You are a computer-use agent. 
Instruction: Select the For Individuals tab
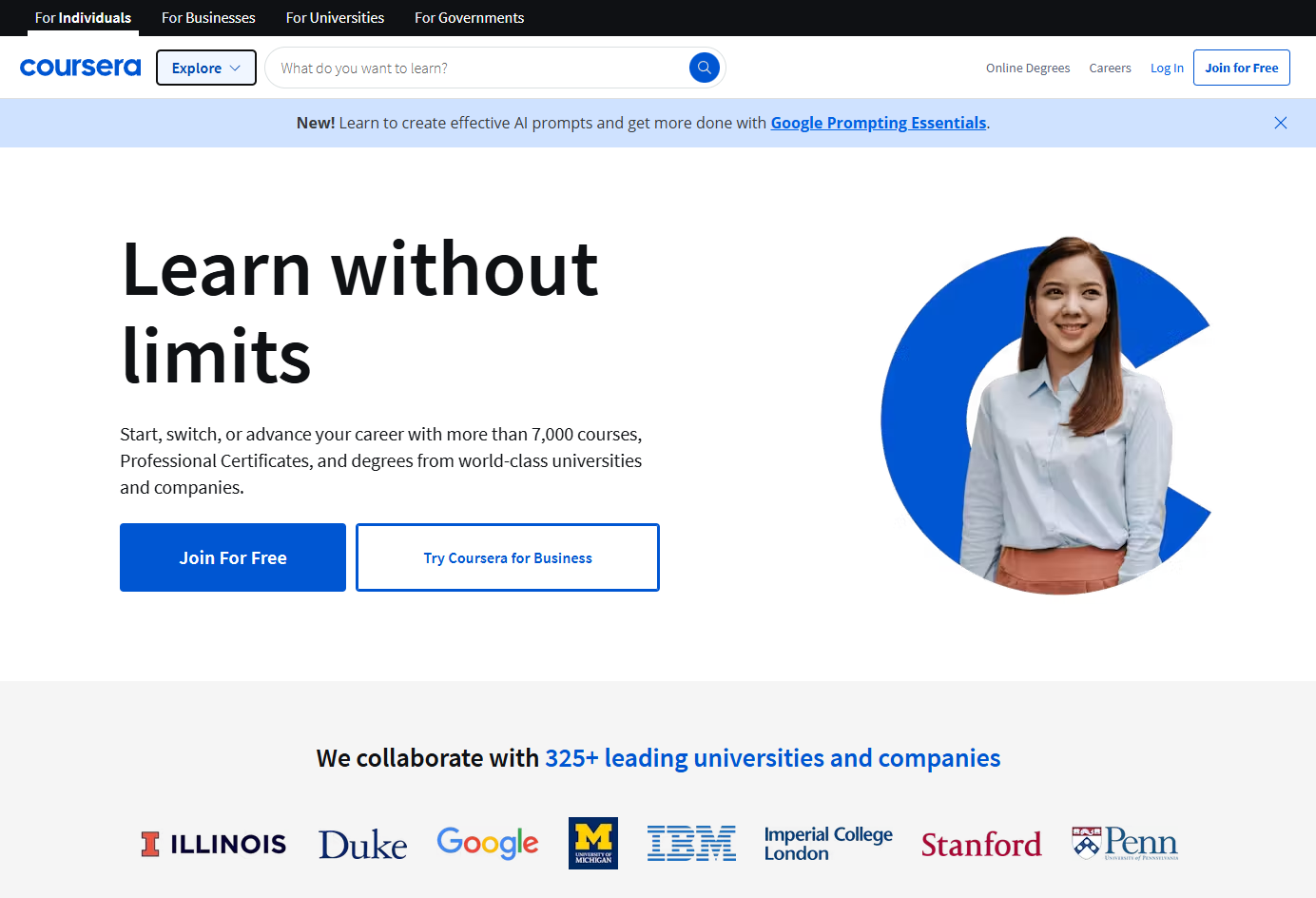[x=83, y=18]
